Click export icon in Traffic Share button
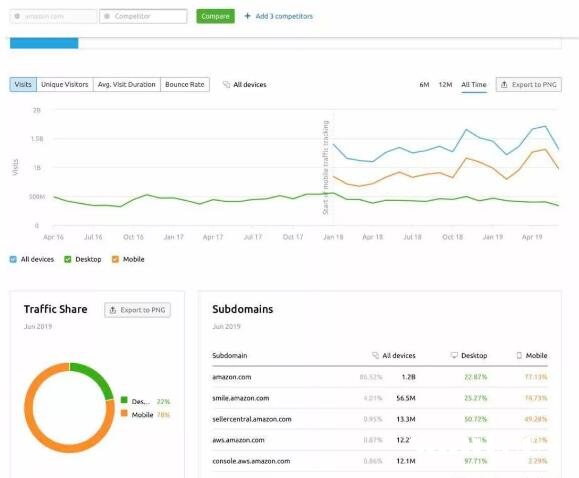Screen dimensions: 579x478 click(x=113, y=310)
